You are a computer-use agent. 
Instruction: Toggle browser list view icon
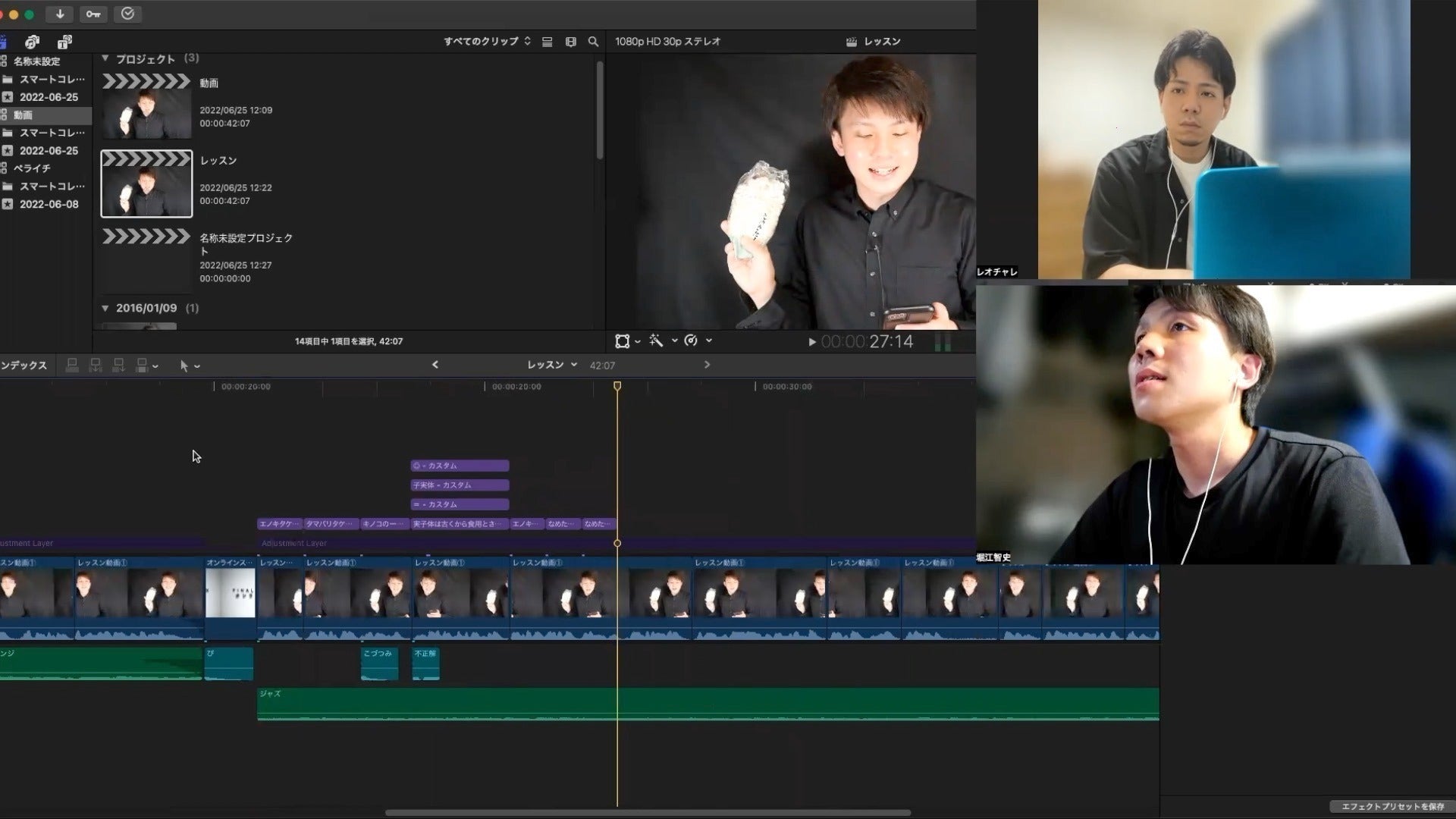click(x=548, y=42)
